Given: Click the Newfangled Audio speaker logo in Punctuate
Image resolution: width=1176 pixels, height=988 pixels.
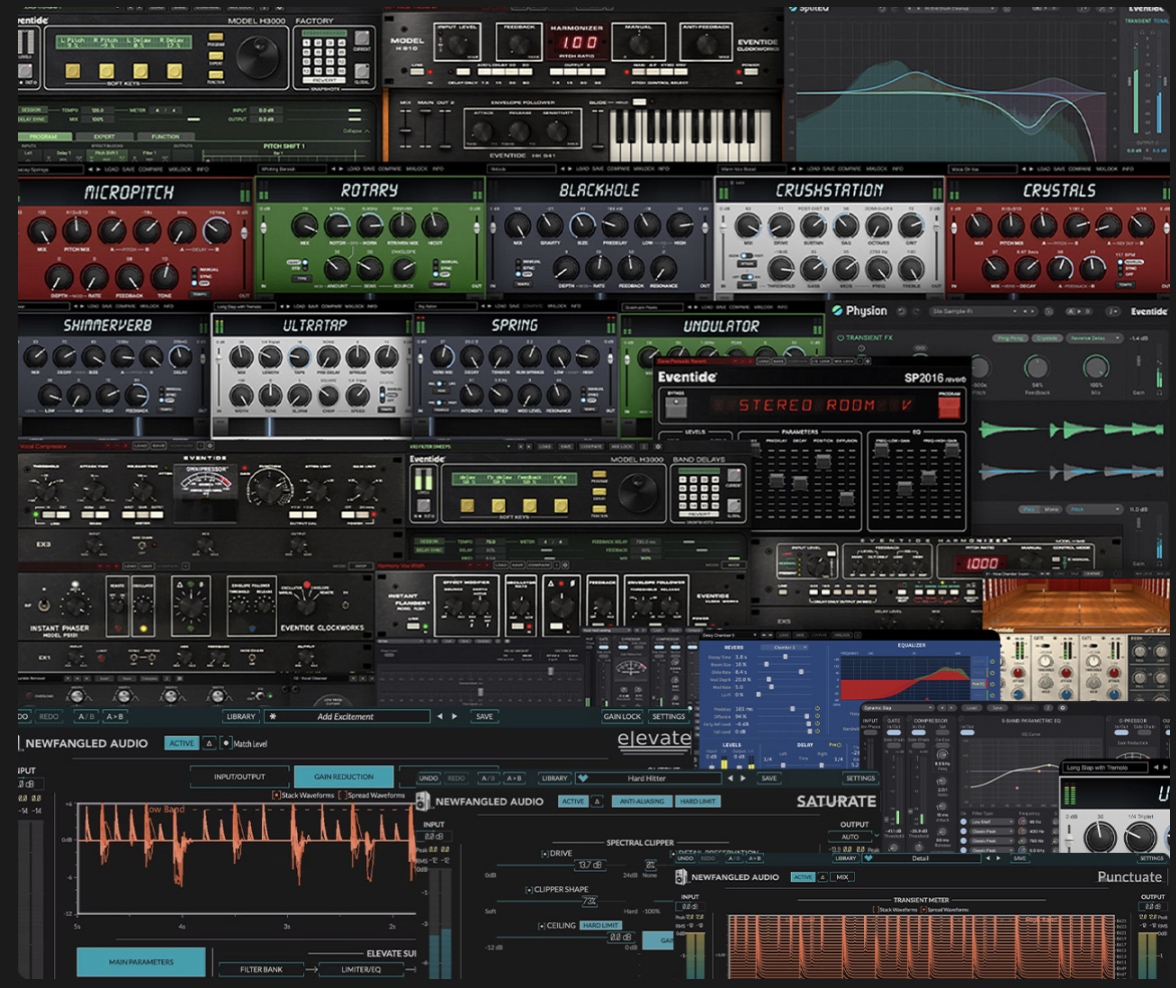Looking at the screenshot, I should point(681,877).
